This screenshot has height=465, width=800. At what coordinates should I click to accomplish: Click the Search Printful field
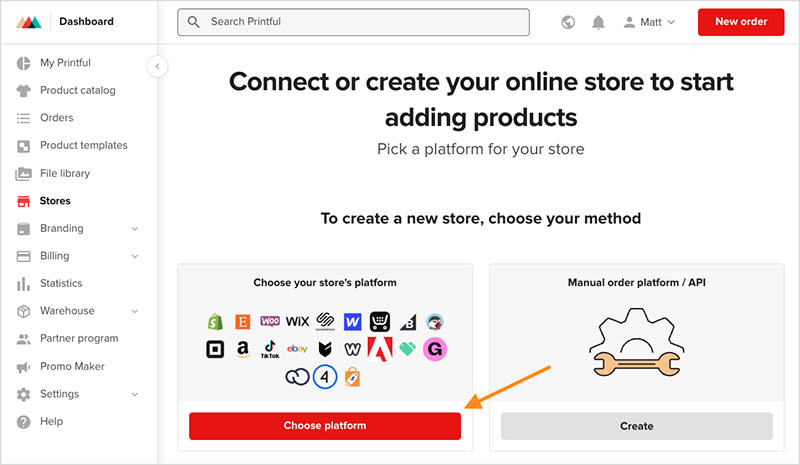[353, 22]
